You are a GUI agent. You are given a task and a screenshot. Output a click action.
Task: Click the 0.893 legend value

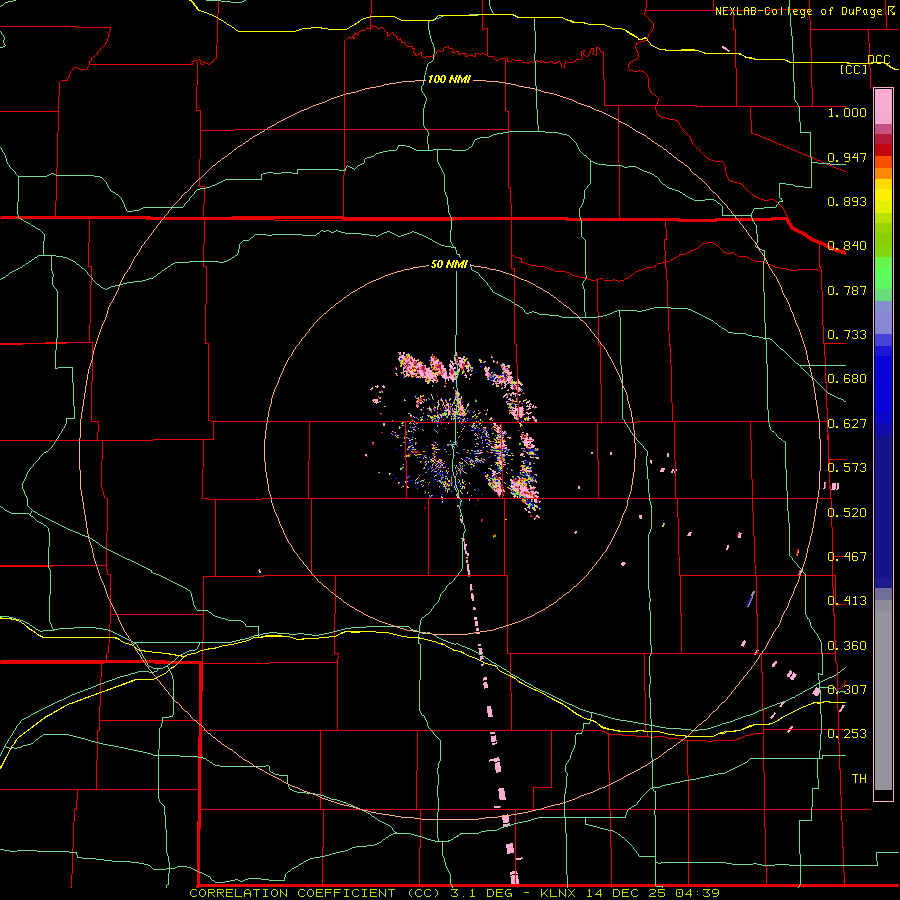click(x=847, y=201)
